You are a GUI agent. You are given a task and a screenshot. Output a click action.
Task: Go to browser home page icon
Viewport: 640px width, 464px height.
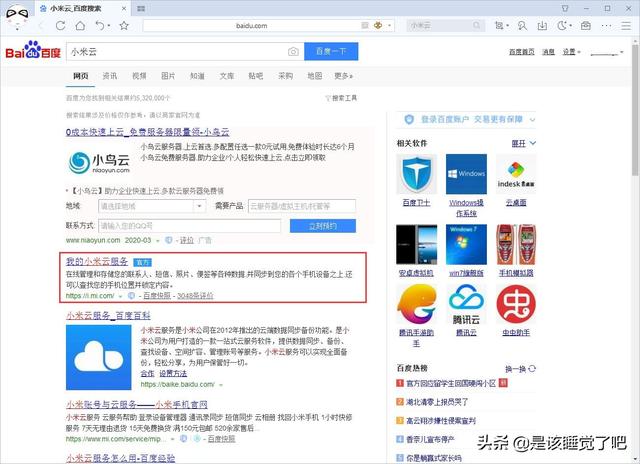80,26
